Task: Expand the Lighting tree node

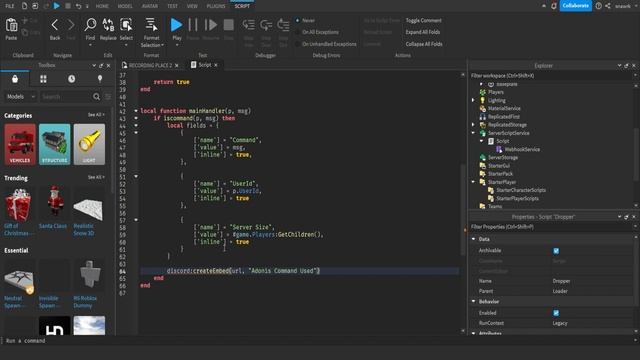Action: coord(473,100)
